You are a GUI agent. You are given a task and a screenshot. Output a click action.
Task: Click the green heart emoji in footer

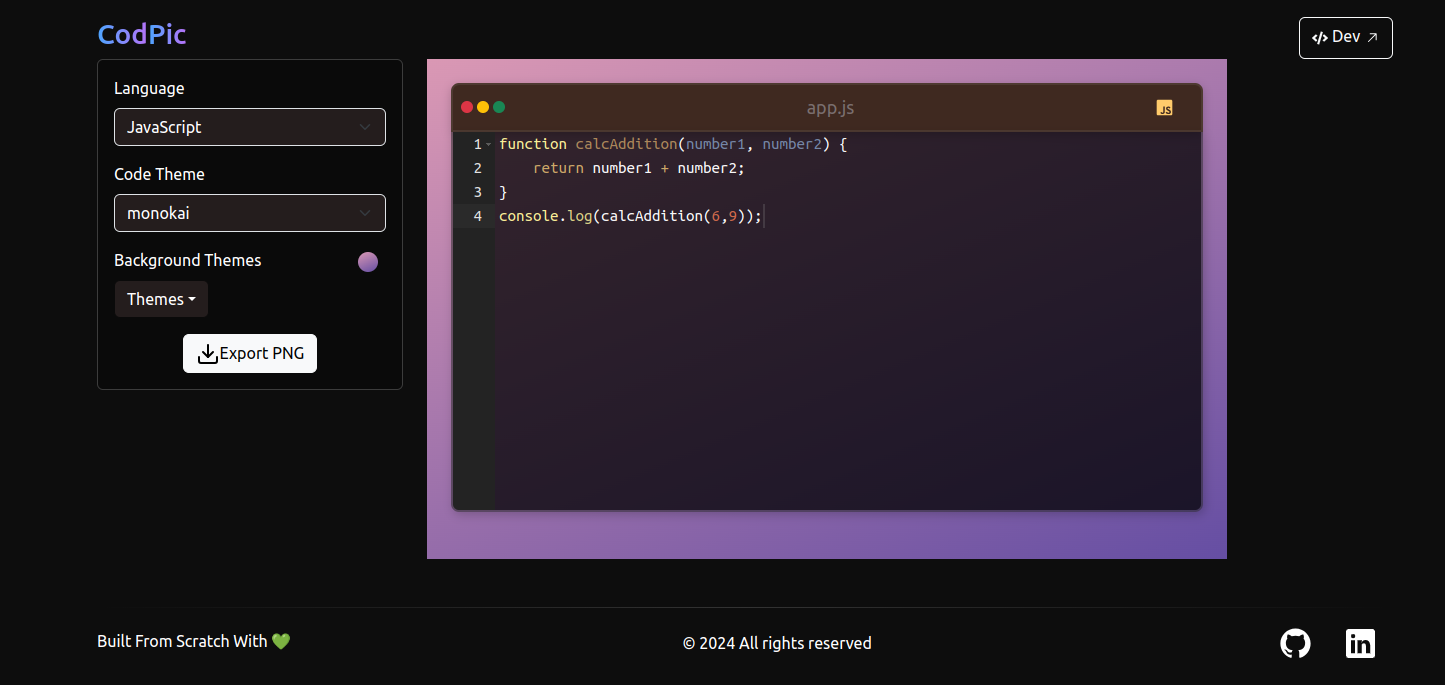(x=281, y=641)
